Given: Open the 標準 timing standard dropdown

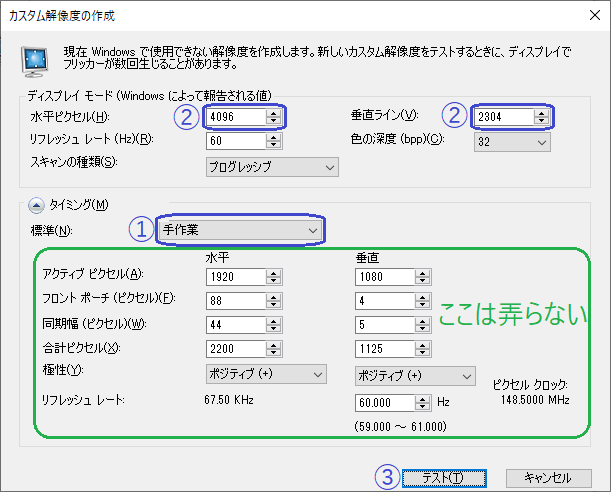Looking at the screenshot, I should [241, 231].
